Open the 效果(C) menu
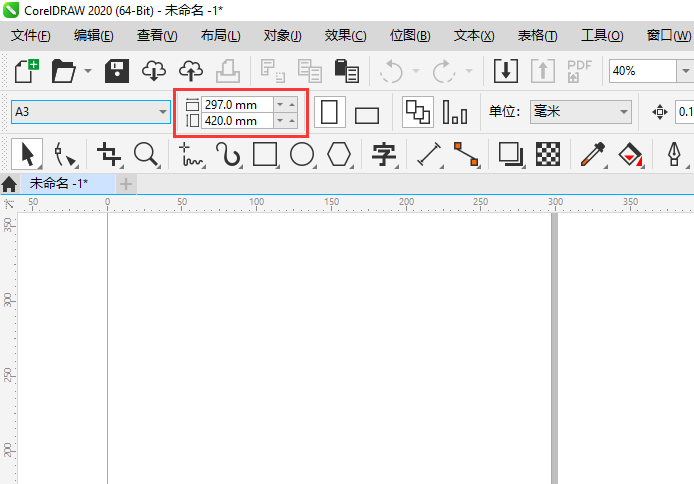This screenshot has height=484, width=694. coord(345,35)
